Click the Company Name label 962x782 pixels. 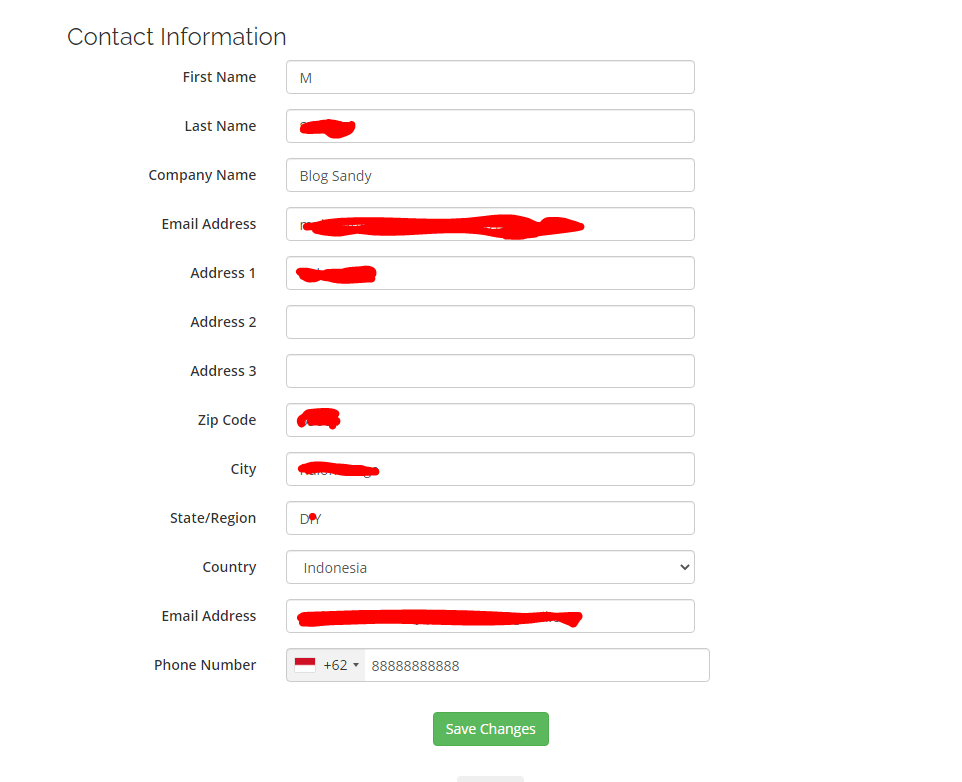point(202,175)
